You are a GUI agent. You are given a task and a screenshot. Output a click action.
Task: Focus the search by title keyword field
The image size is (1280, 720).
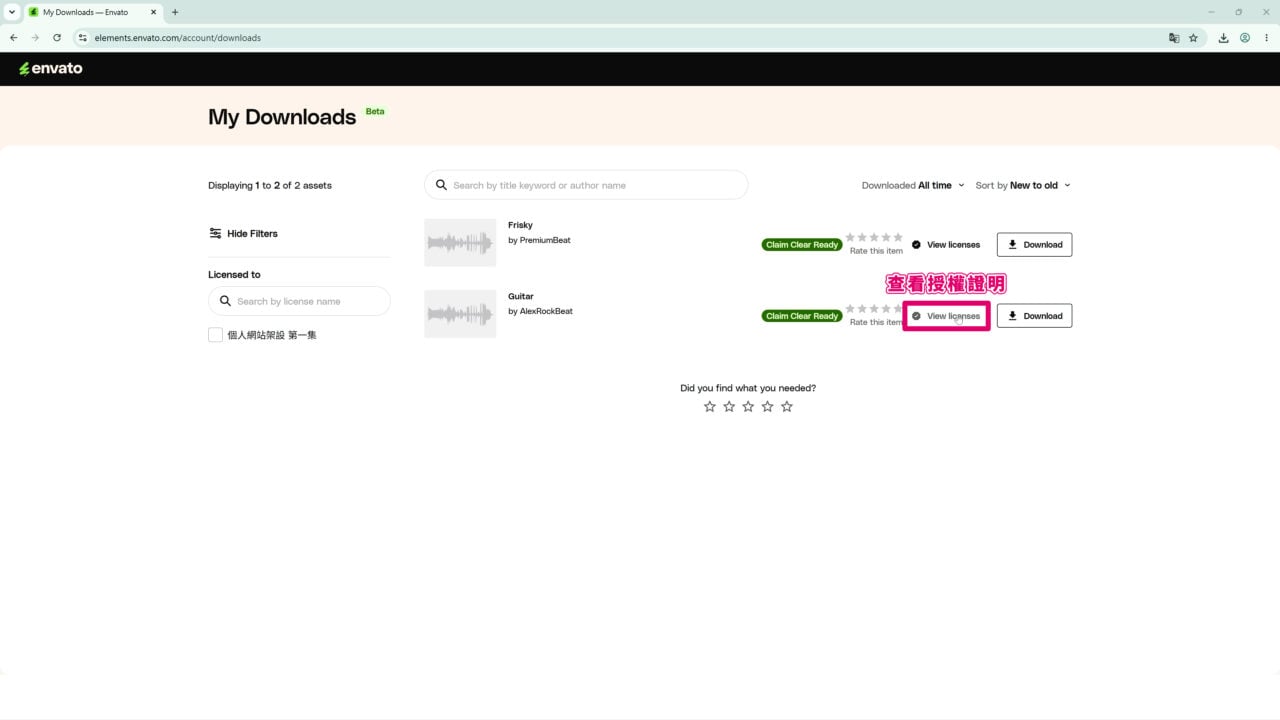click(x=586, y=185)
